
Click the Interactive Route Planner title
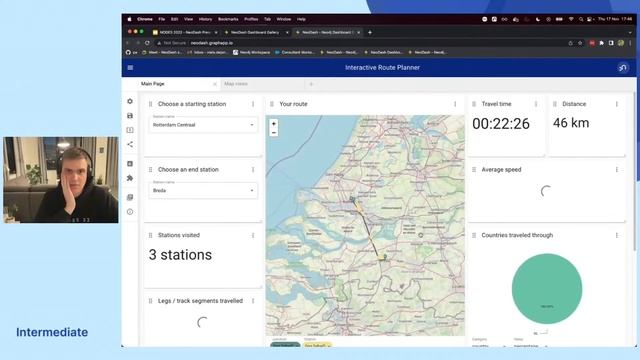click(382, 68)
